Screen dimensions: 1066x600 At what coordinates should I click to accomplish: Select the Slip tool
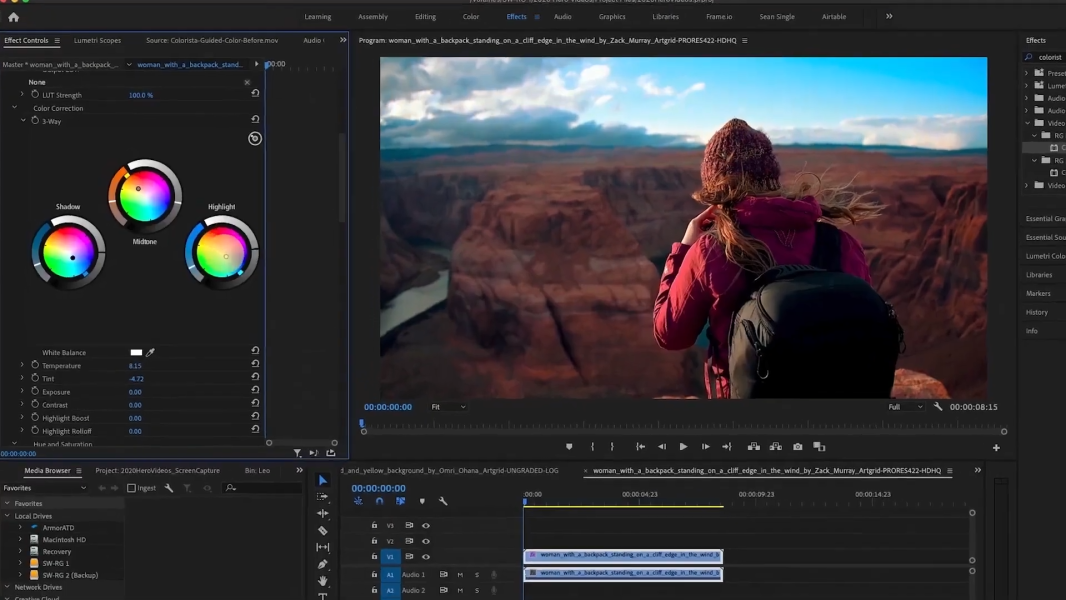(x=323, y=547)
